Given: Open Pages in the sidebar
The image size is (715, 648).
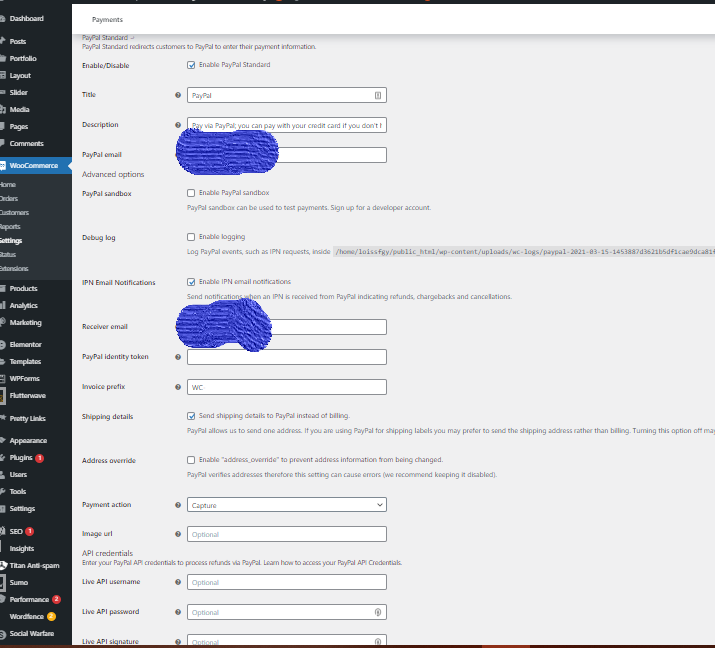Looking at the screenshot, I should pos(19,127).
